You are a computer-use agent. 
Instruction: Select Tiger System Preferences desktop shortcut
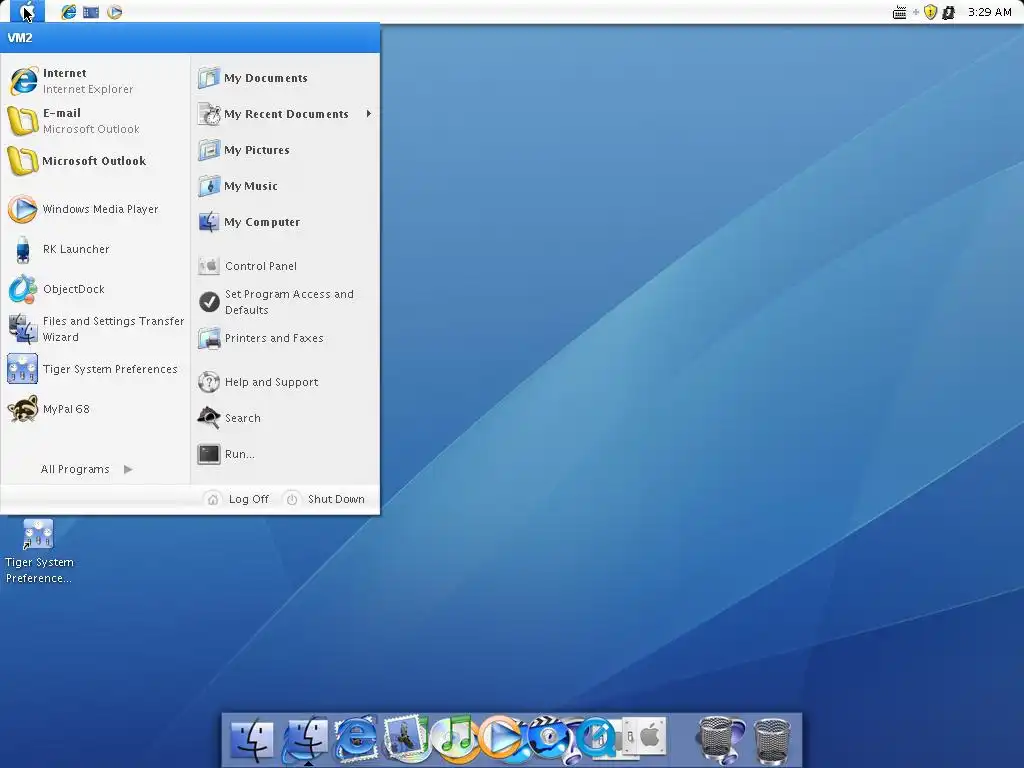click(x=39, y=551)
